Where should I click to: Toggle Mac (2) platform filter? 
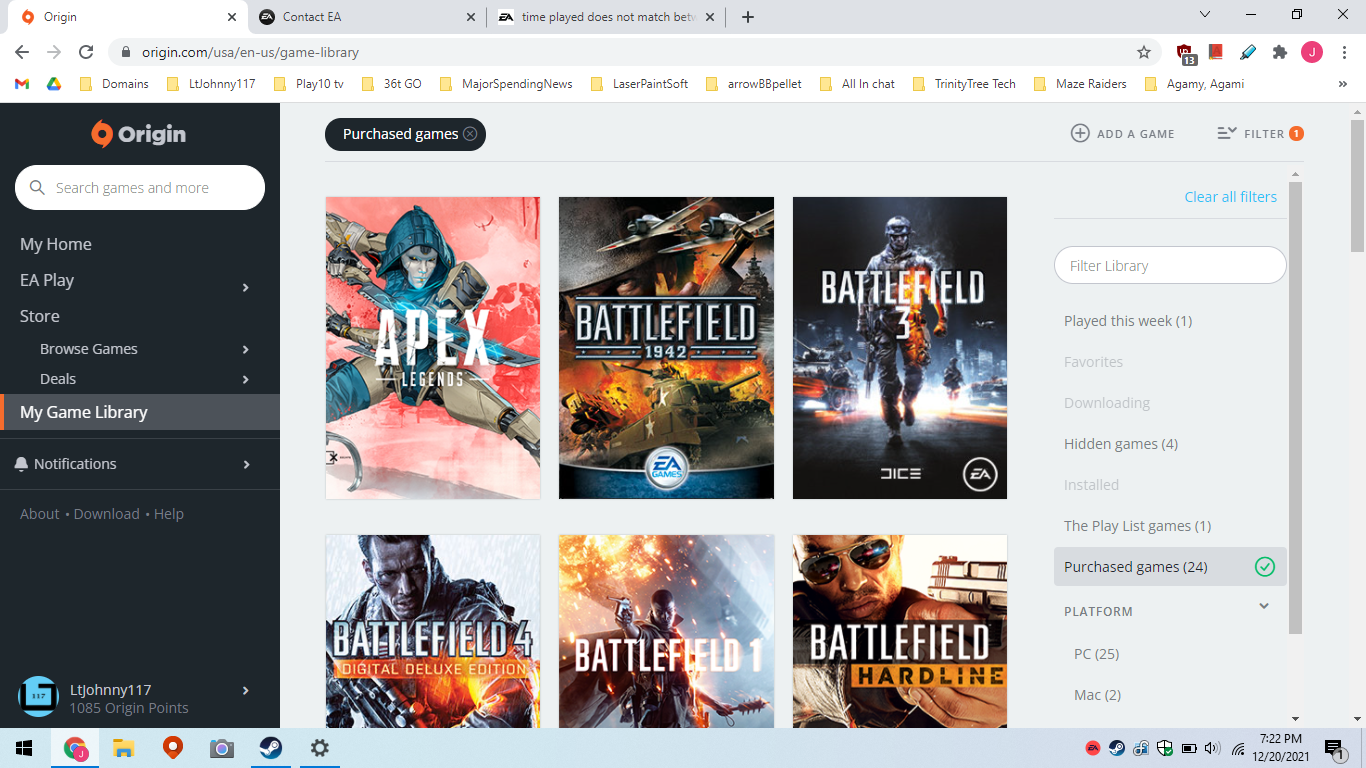point(1097,695)
